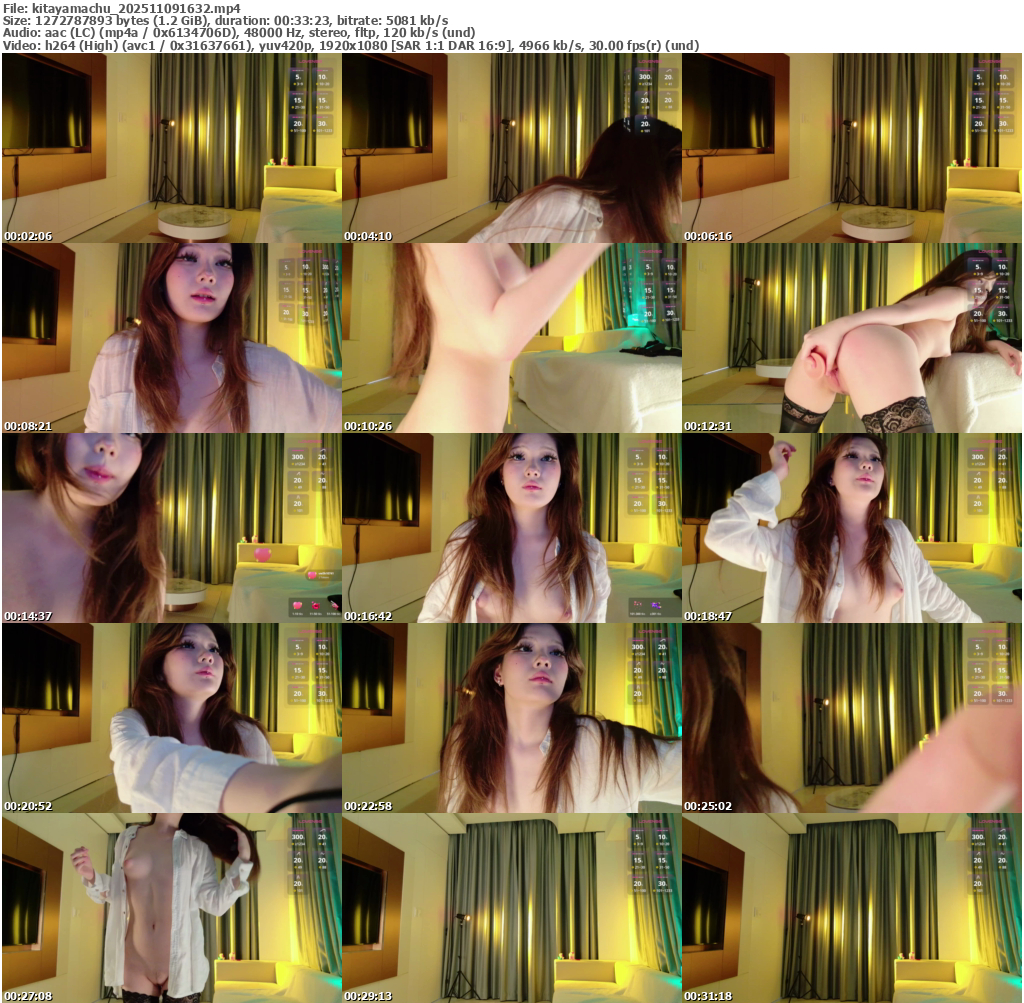Open the thumbnail stamped 00:04:10

tap(512, 148)
